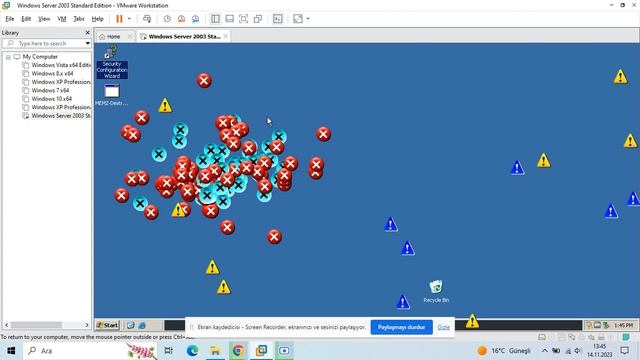Open the VM menu

[x=62, y=19]
